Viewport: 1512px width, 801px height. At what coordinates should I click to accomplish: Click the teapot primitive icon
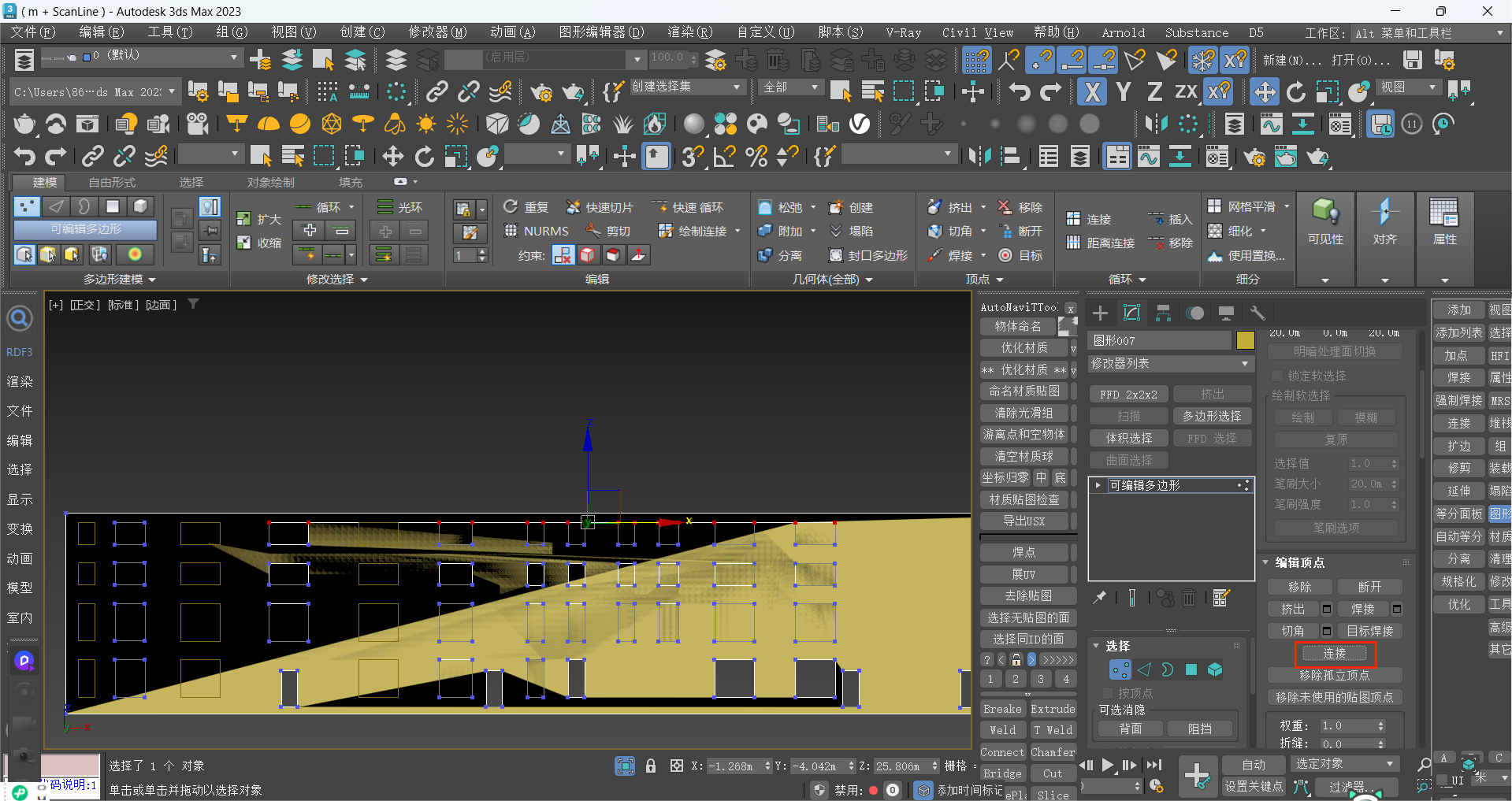[x=24, y=124]
